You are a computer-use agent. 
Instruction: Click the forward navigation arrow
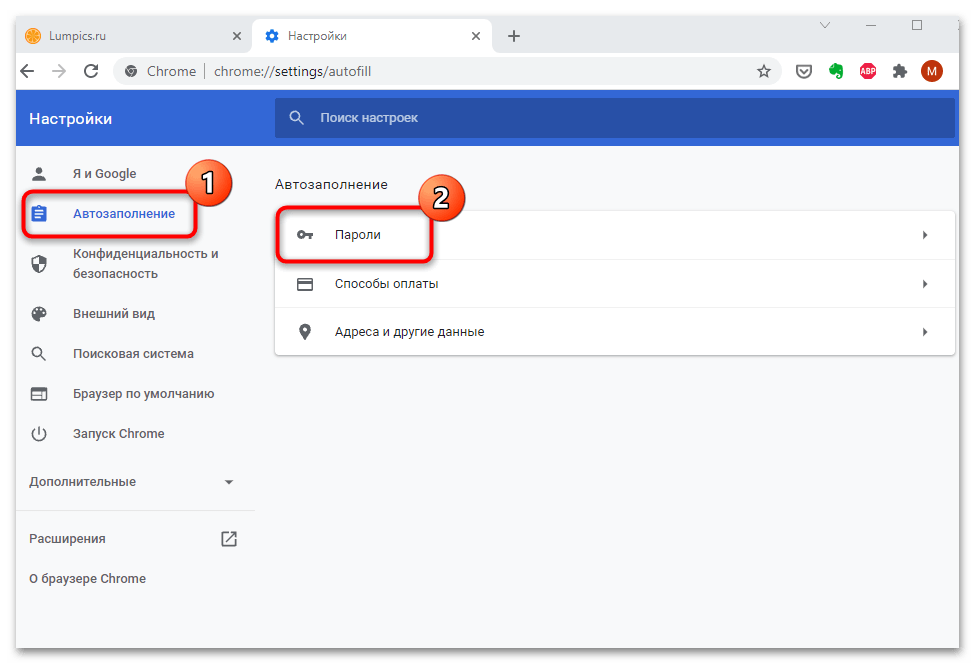59,71
